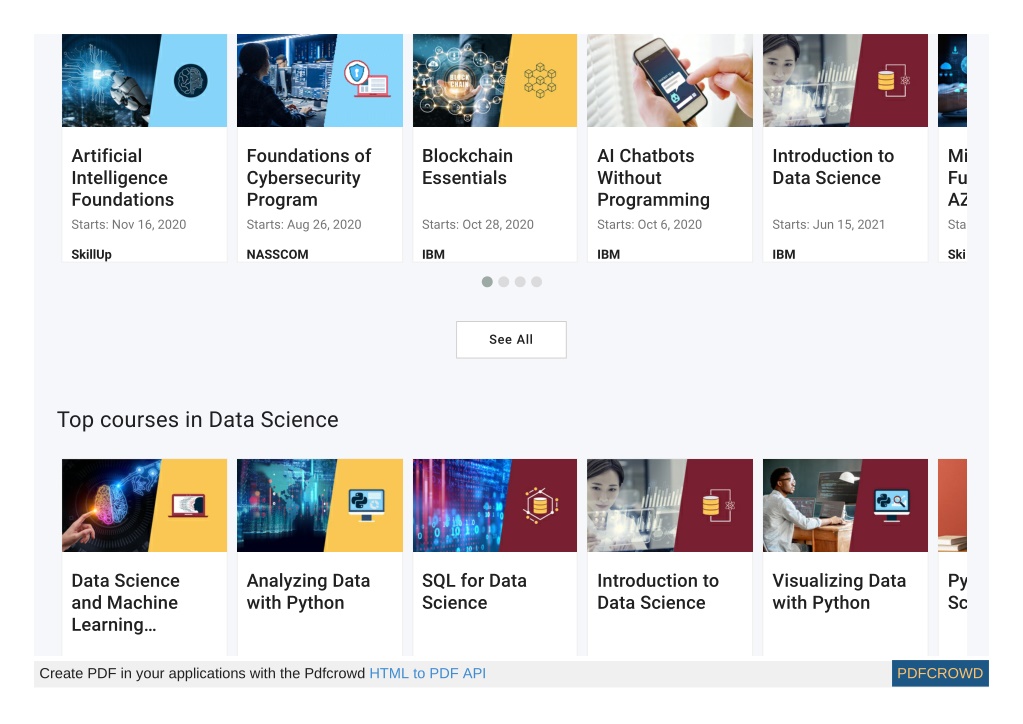Open Artificial Intelligence Foundations course thumbnail

(144, 80)
